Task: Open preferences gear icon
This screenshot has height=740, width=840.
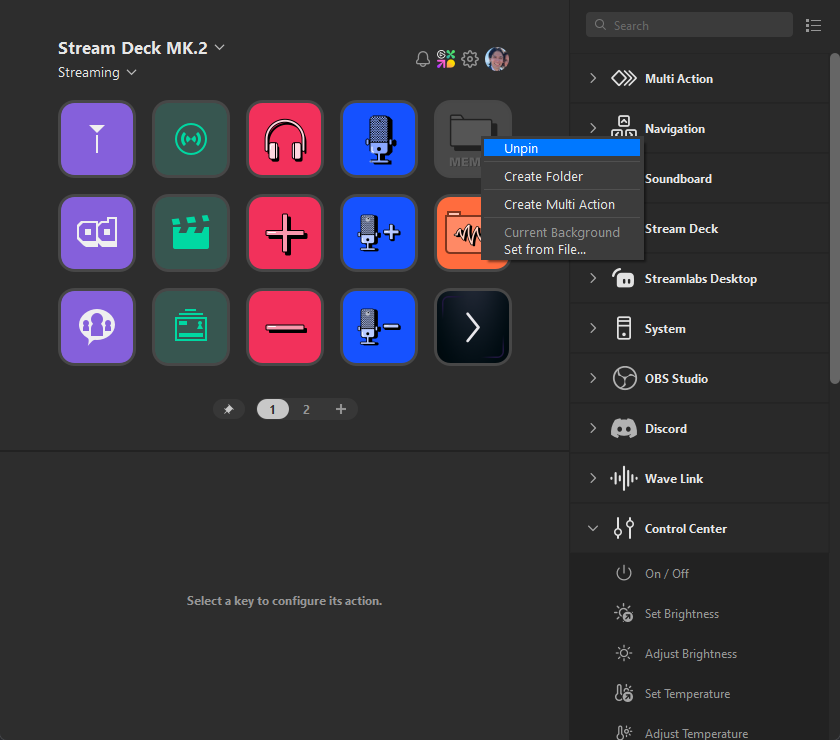Action: click(x=470, y=59)
